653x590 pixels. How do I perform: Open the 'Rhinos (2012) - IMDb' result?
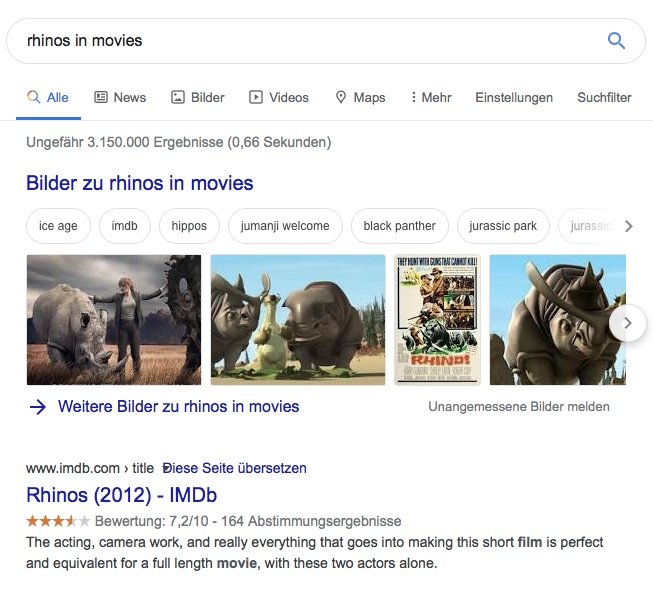pyautogui.click(x=122, y=495)
